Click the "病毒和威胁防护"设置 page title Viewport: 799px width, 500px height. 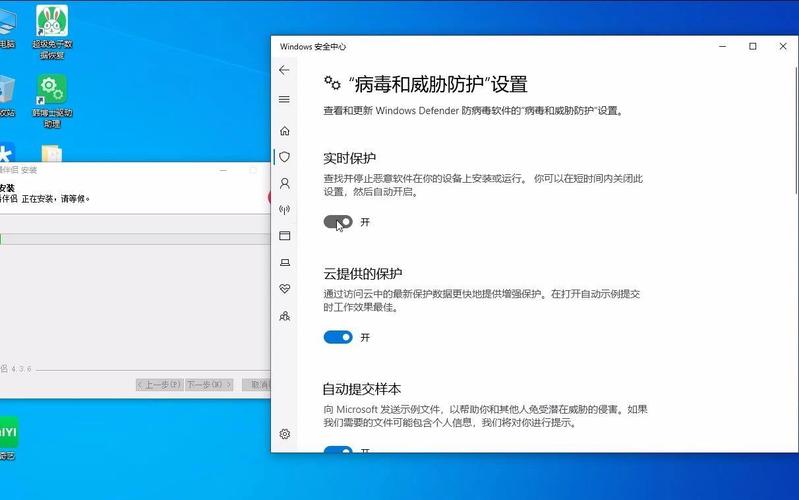point(438,84)
